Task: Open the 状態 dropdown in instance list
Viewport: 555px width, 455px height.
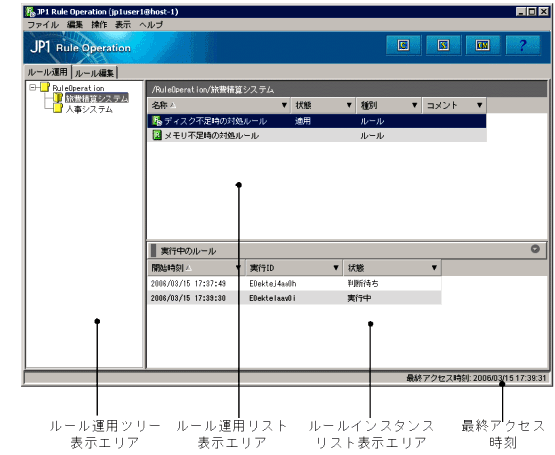Action: [434, 268]
